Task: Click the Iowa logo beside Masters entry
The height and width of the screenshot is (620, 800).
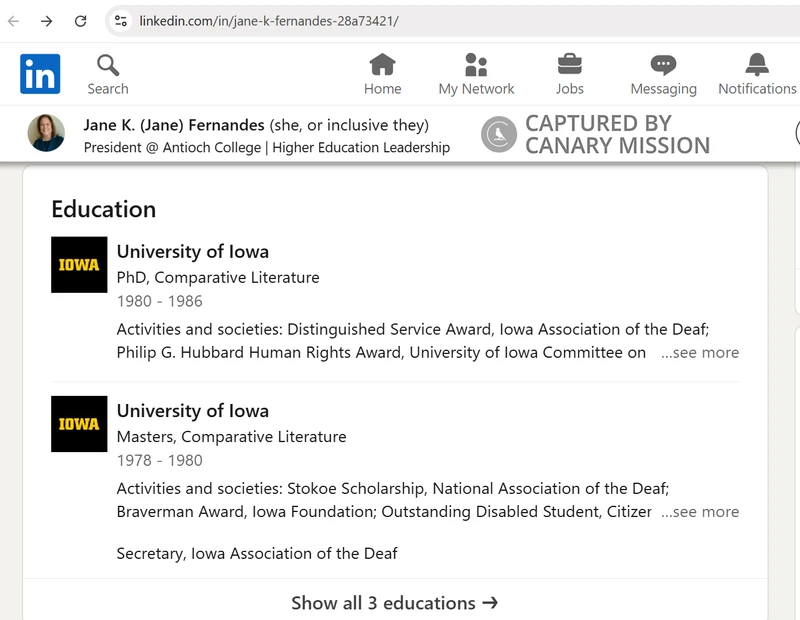Action: tap(79, 424)
